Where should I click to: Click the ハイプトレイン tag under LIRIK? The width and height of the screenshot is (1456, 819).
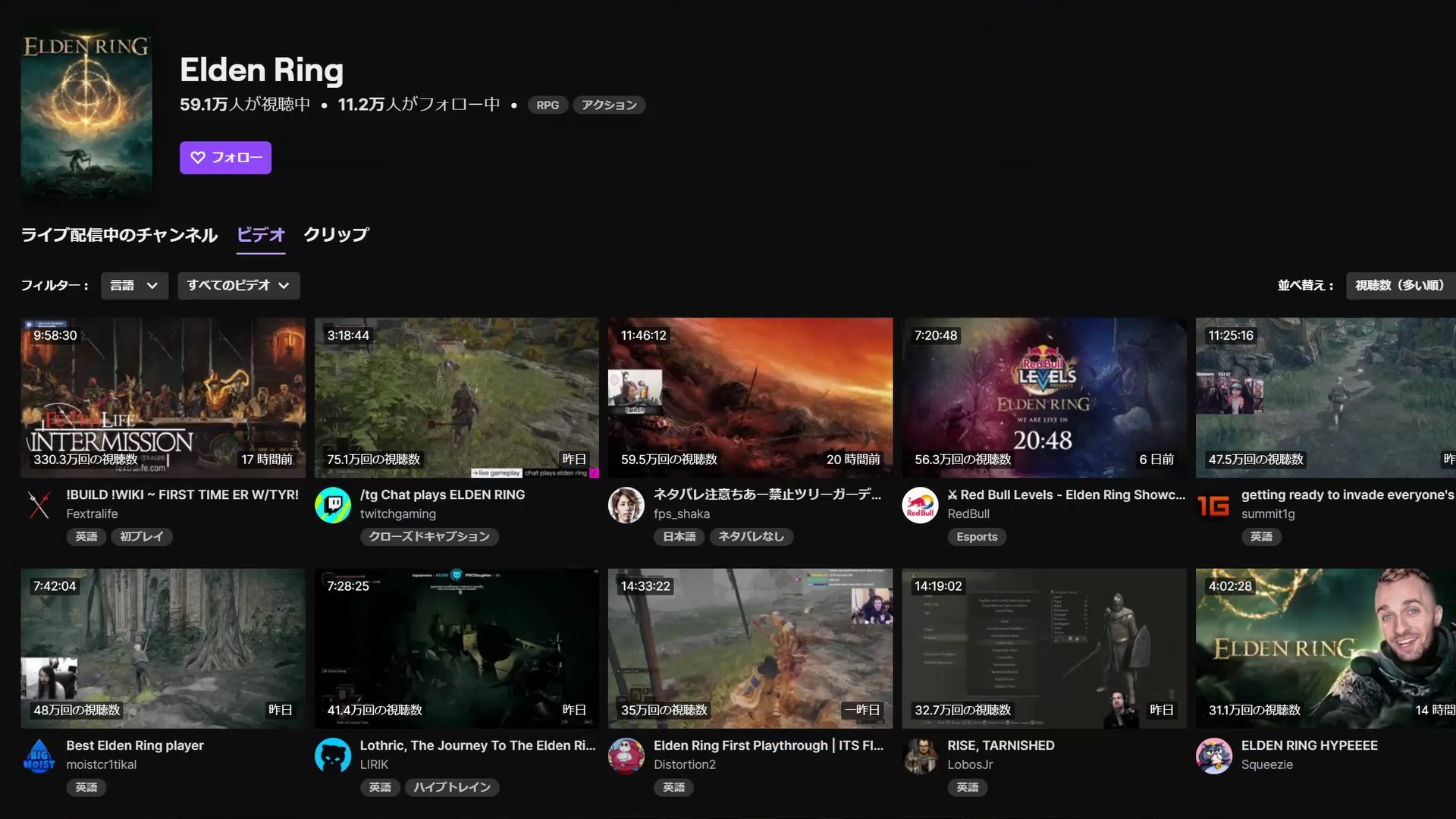click(x=452, y=788)
